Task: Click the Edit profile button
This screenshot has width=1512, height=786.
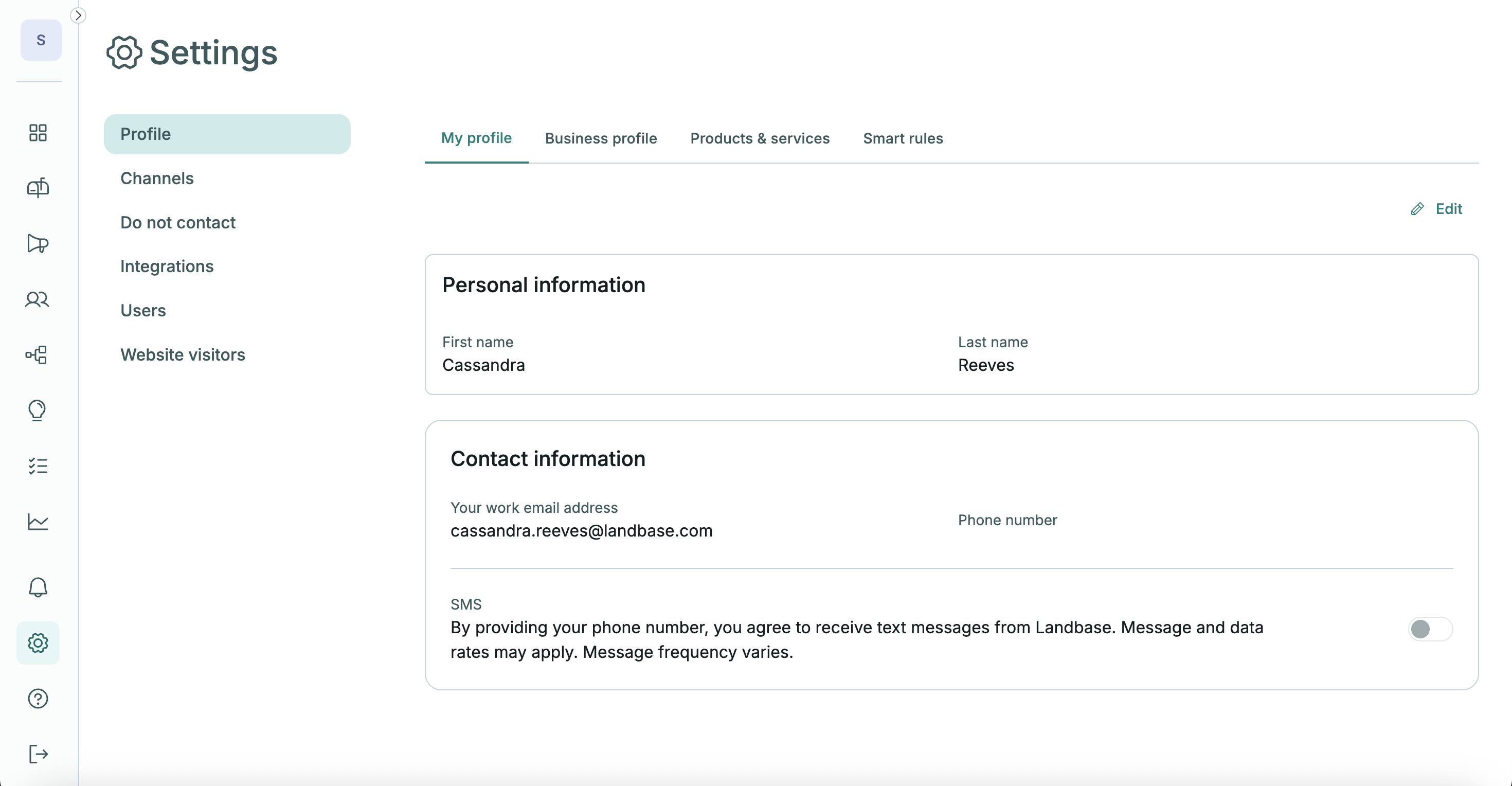Action: [x=1437, y=209]
